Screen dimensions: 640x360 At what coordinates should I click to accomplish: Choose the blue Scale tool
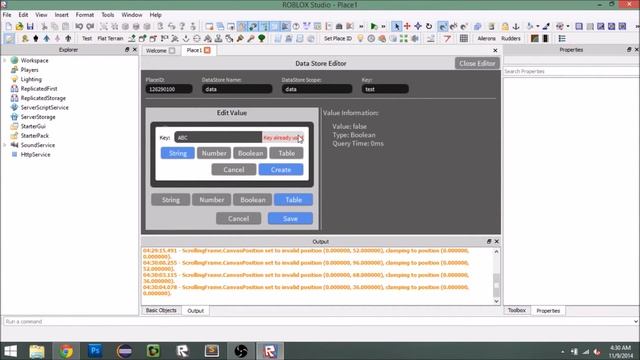tap(418, 27)
